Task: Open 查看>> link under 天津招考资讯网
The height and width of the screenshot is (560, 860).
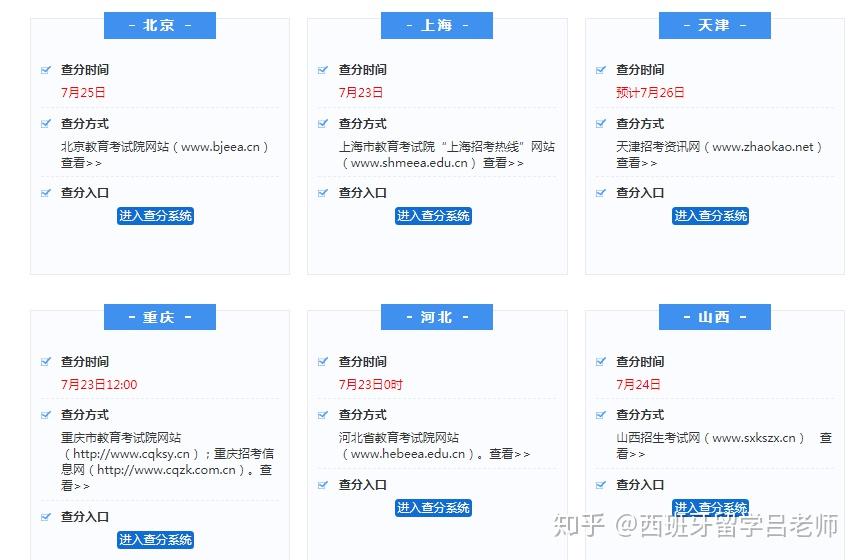Action: (x=636, y=163)
